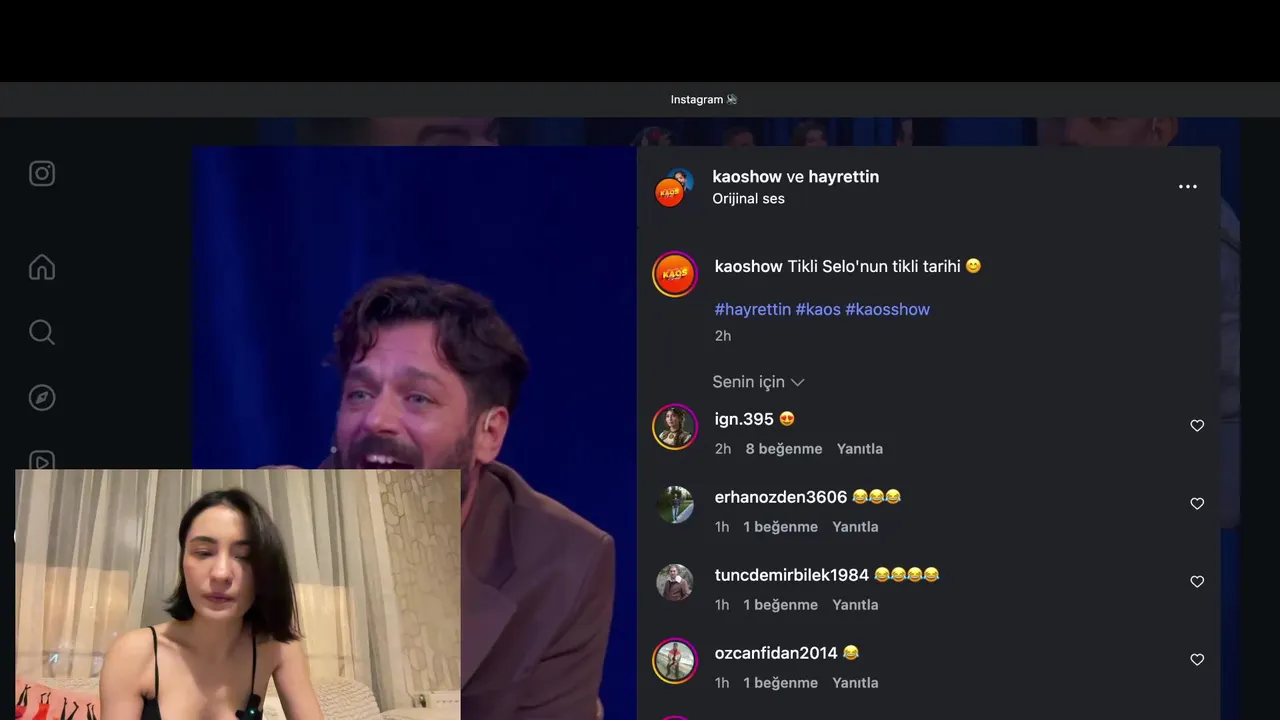
Task: Go to Home via house icon
Action: point(42,267)
